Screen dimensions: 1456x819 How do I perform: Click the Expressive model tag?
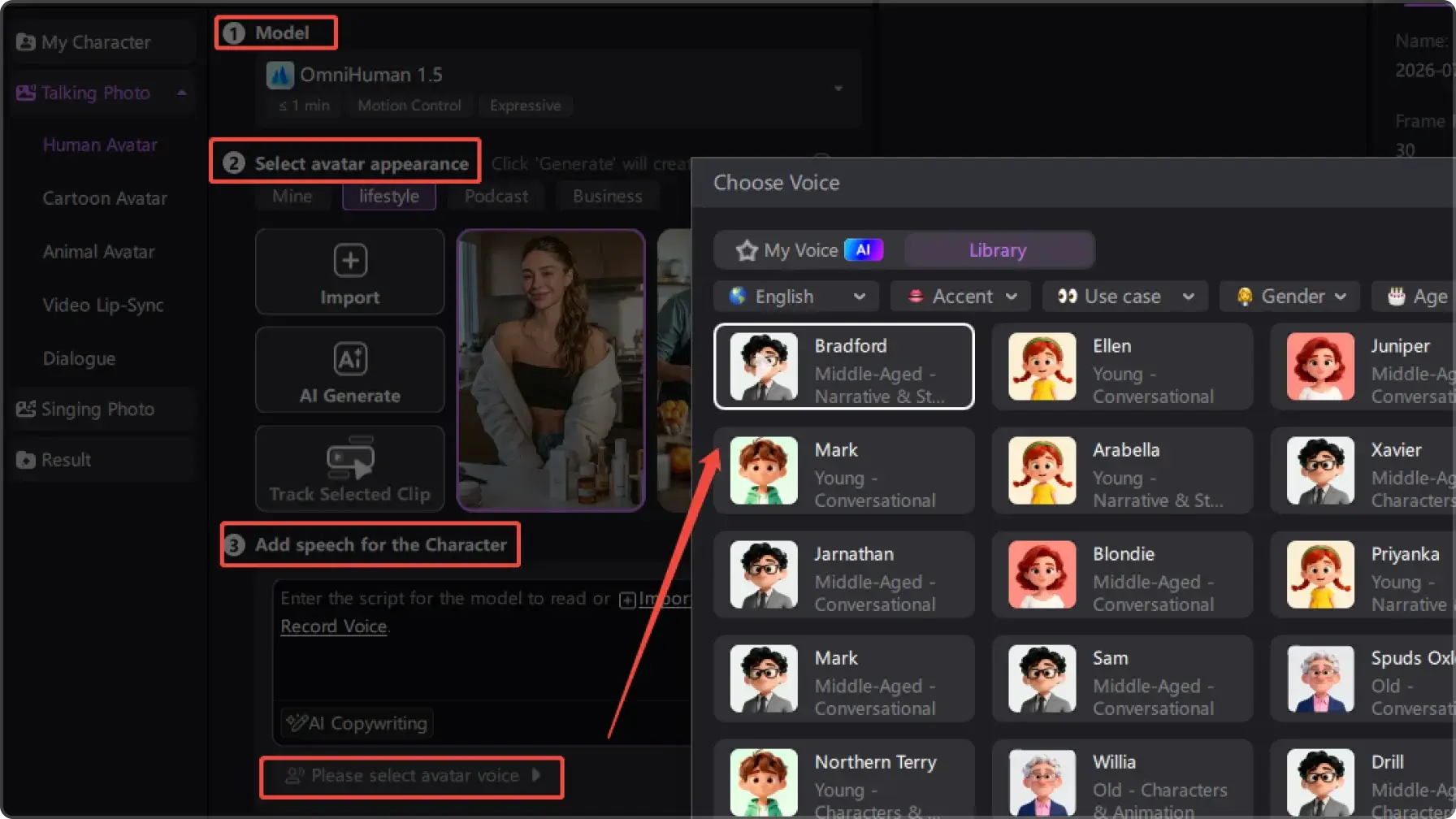pyautogui.click(x=525, y=106)
